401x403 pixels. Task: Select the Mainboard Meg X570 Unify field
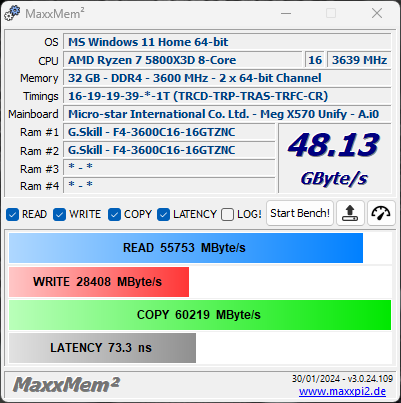click(227, 114)
